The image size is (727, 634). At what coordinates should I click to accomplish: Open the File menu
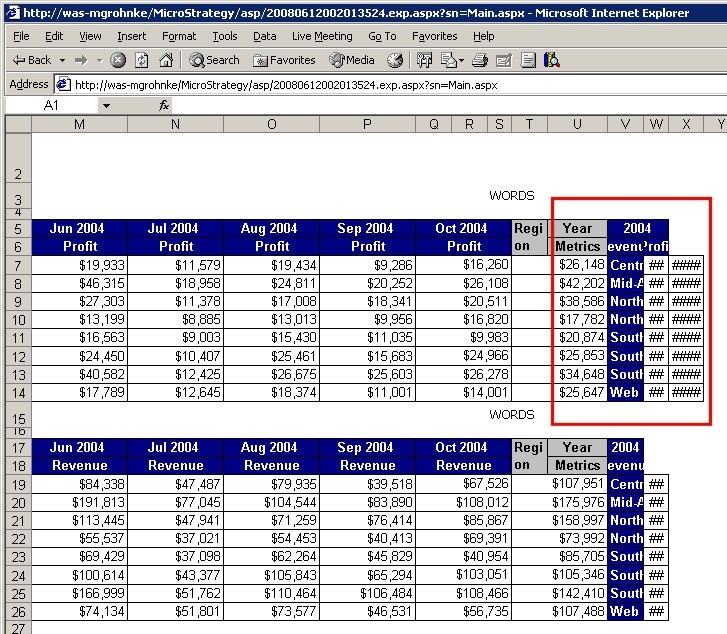(21, 36)
